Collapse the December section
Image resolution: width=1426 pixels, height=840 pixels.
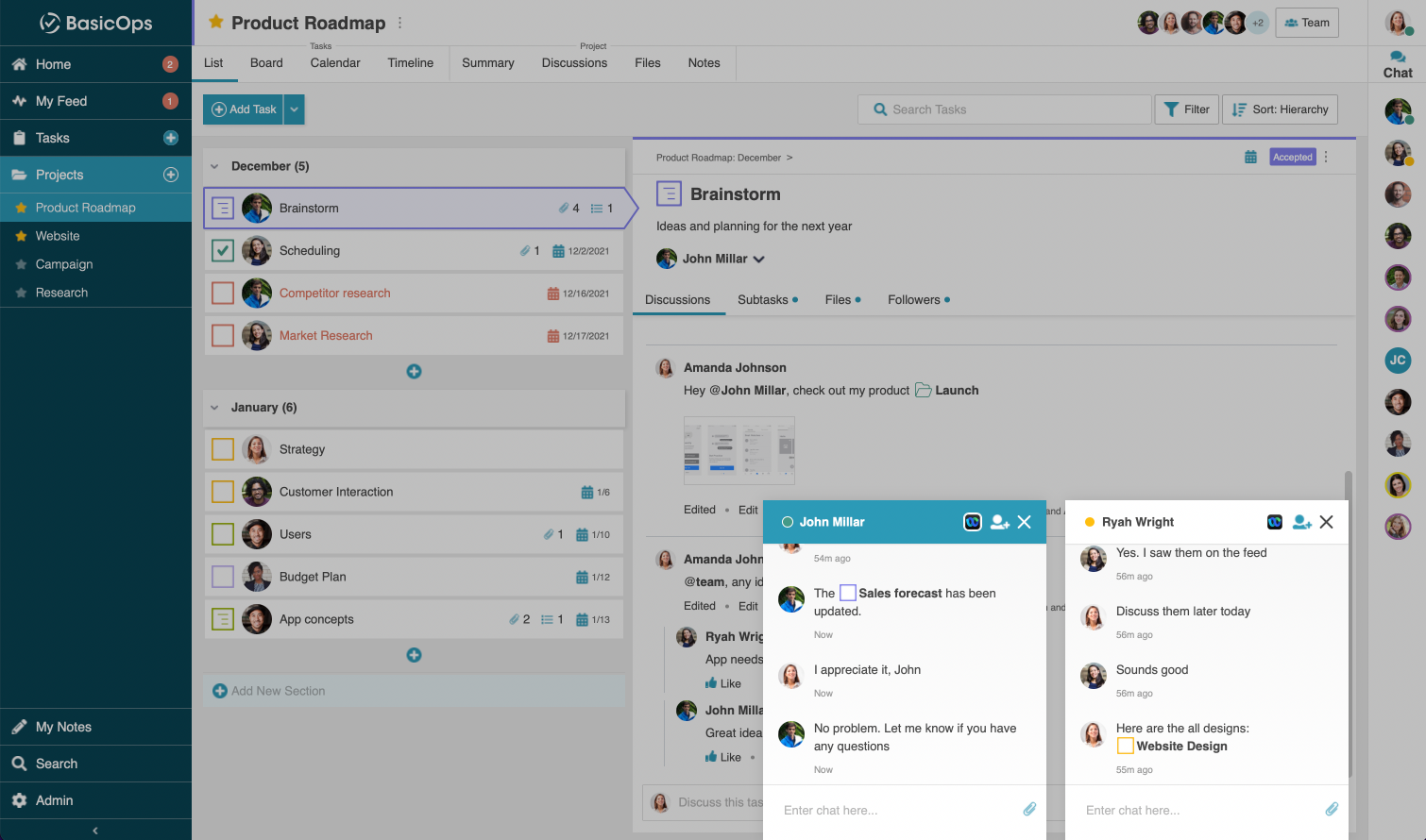pos(214,166)
